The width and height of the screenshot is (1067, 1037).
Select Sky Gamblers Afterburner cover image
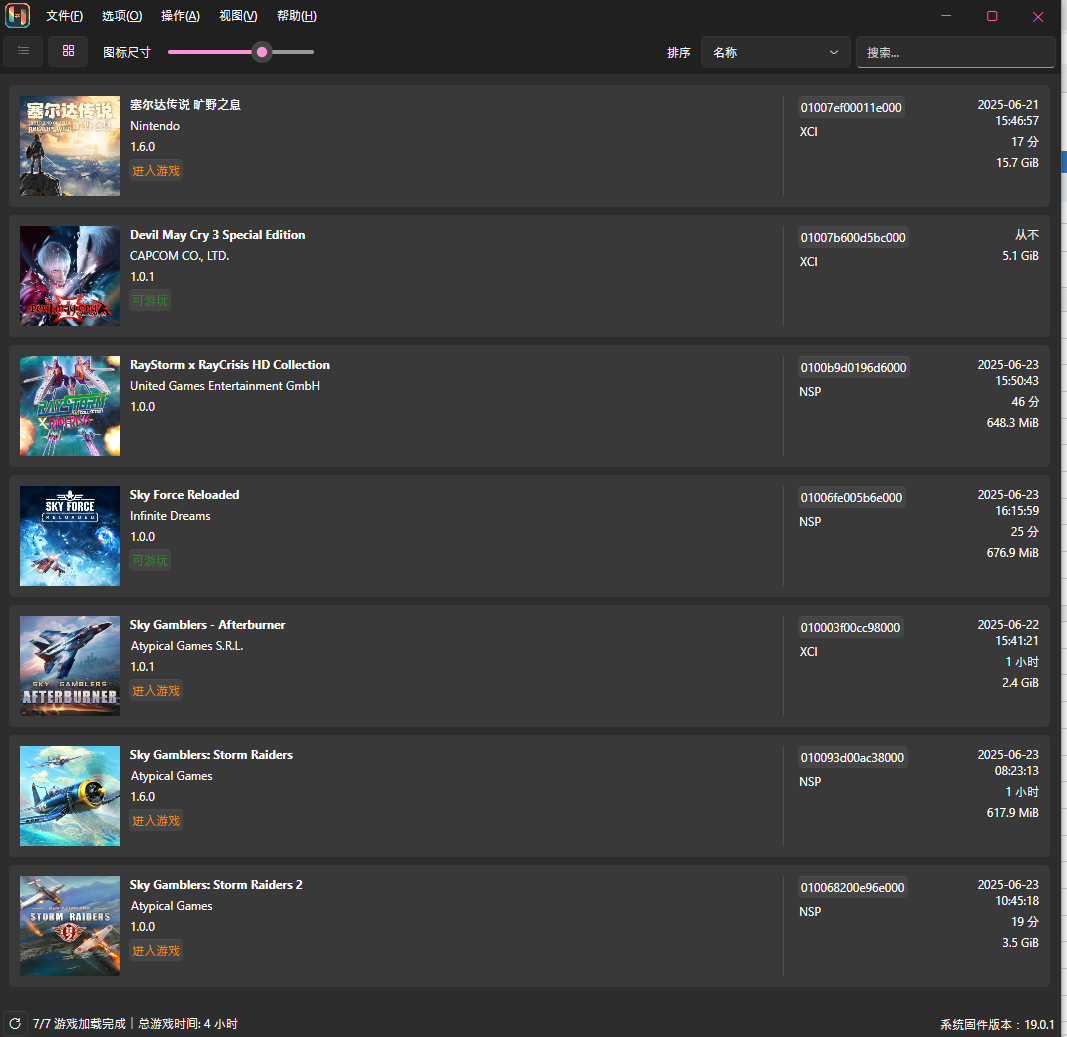(70, 665)
